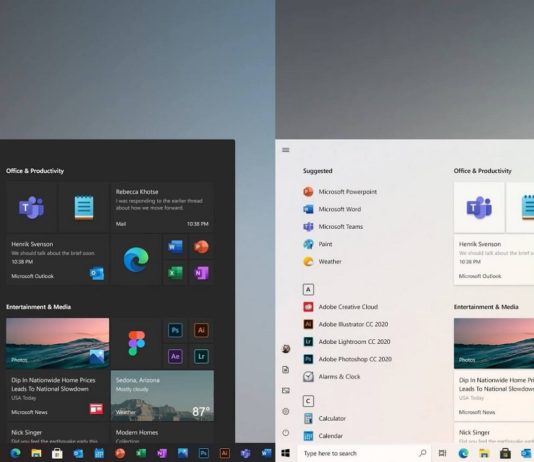Open Microsoft Store on the light taskbar
The width and height of the screenshot is (534, 462).
(505, 453)
